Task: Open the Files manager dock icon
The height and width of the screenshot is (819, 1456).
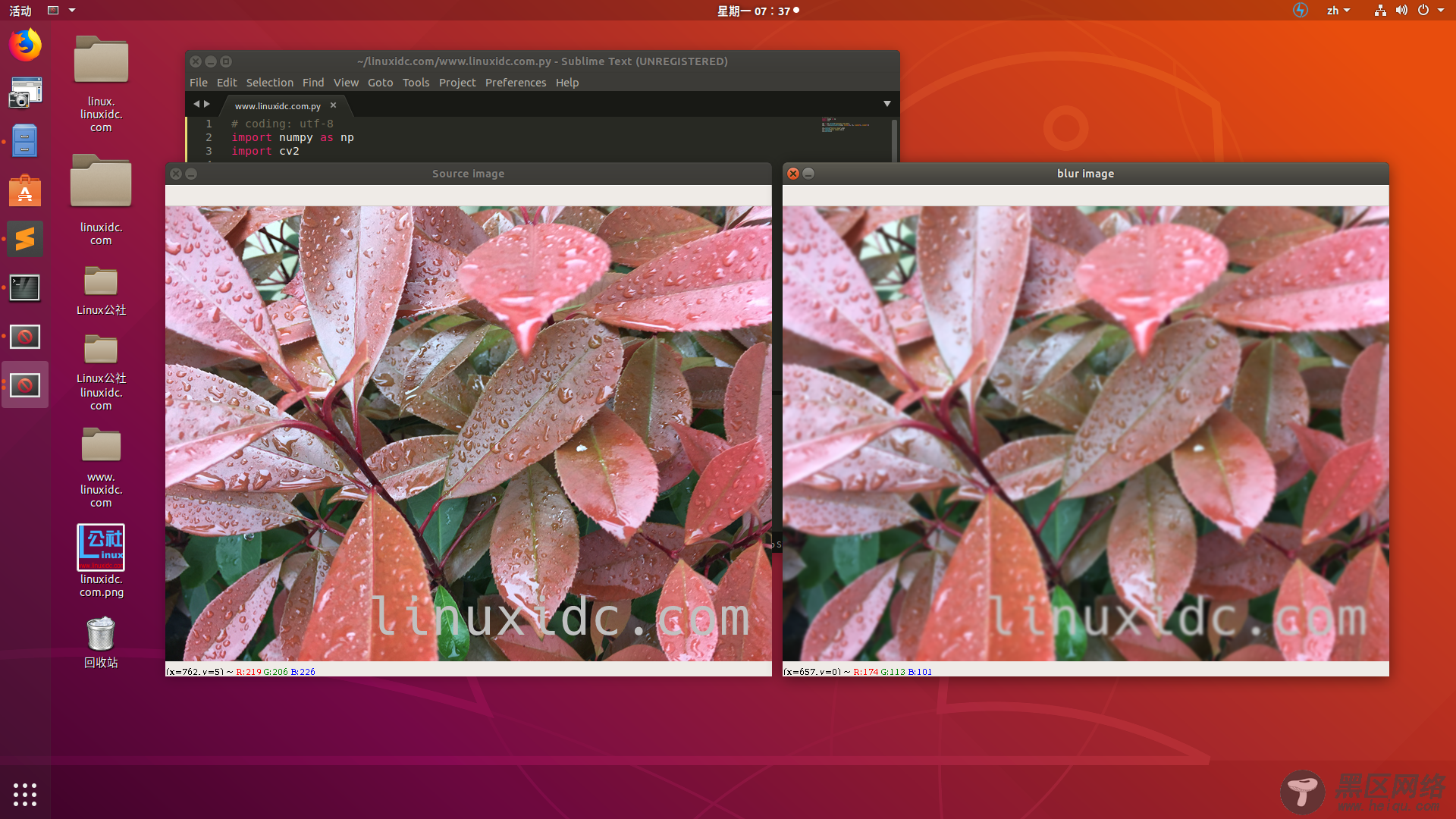Action: point(25,142)
